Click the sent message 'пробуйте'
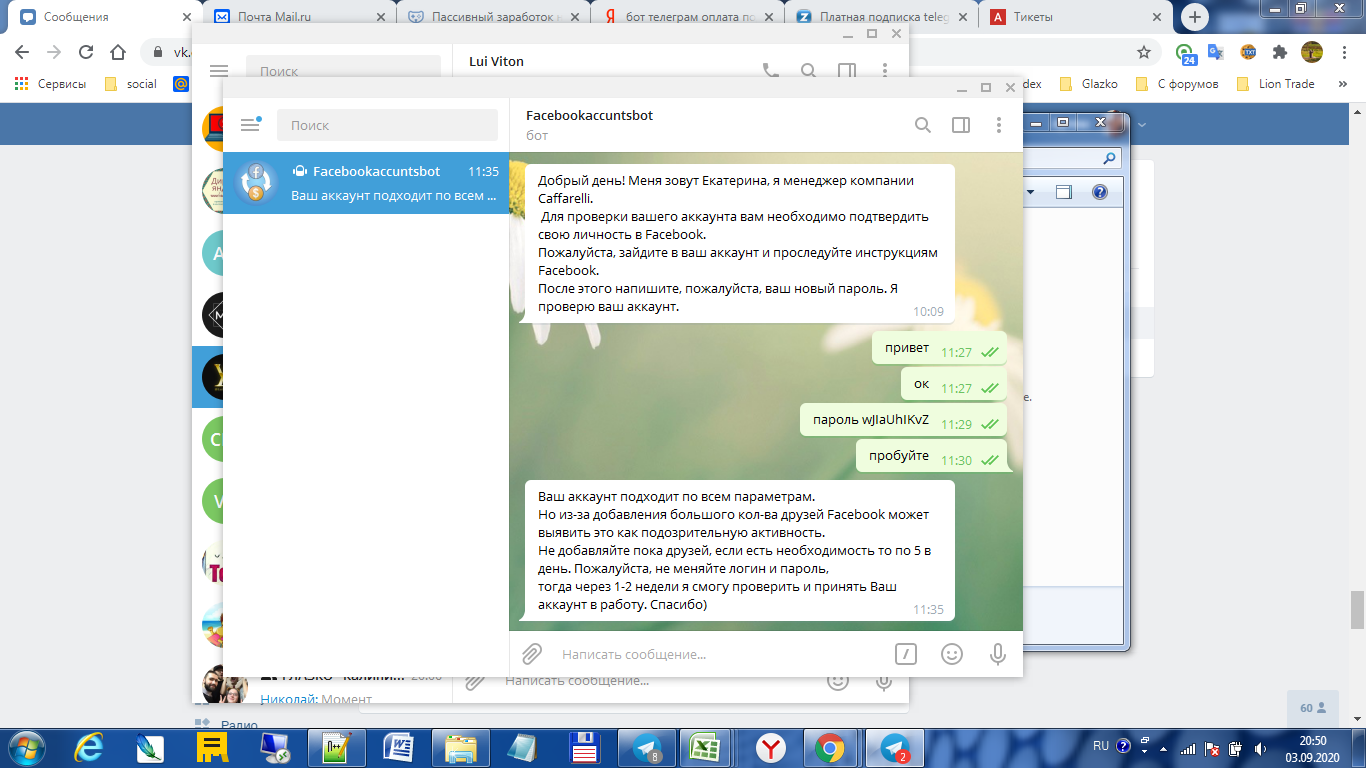The height and width of the screenshot is (768, 1366). tap(931, 456)
